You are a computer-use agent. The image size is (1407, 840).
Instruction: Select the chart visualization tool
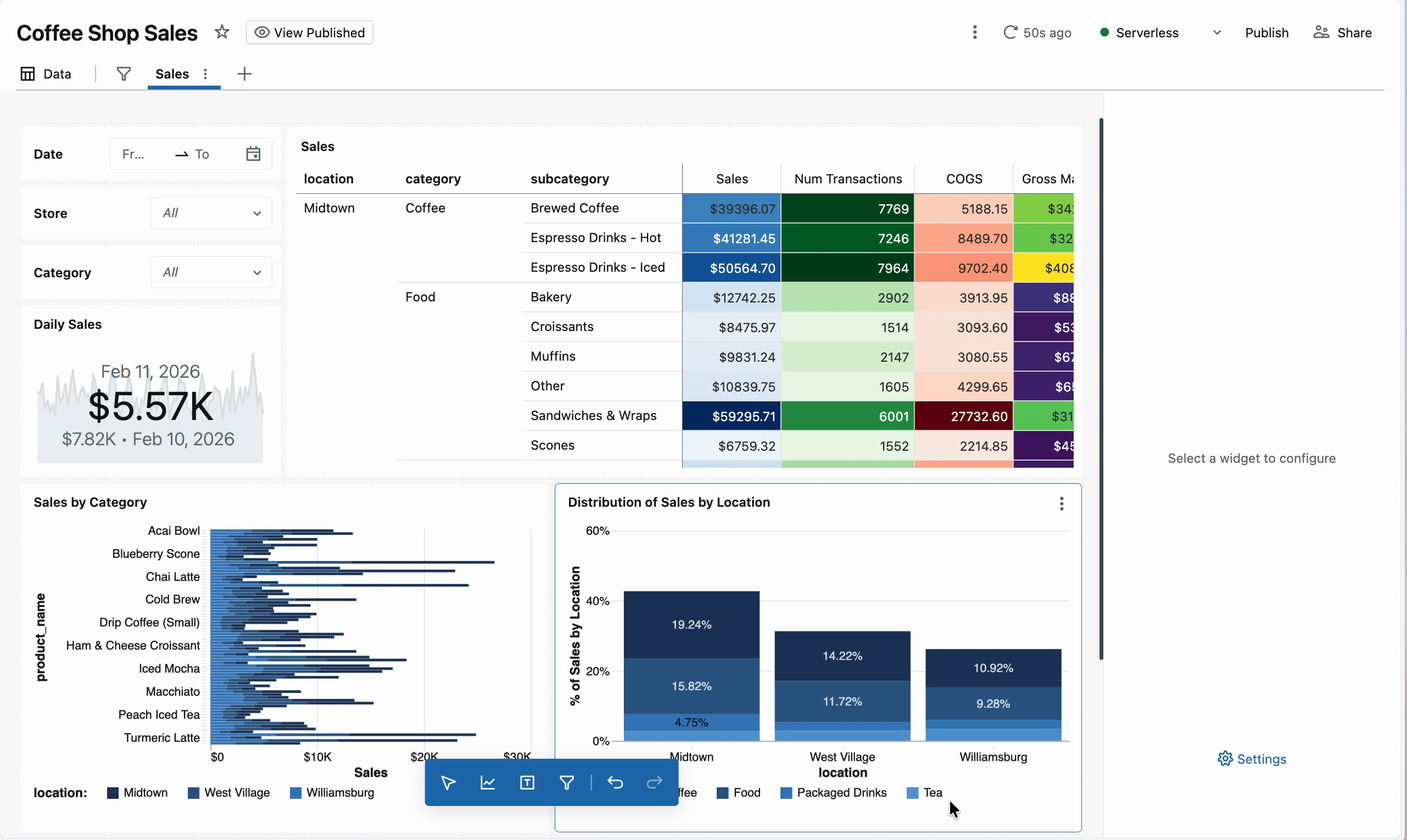488,782
